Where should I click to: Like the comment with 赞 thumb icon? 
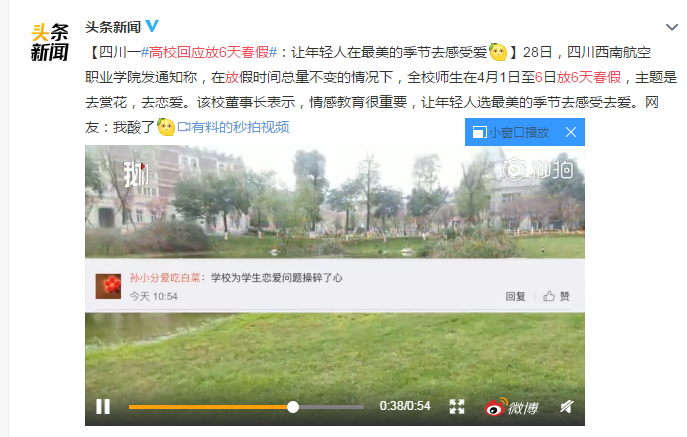(x=556, y=296)
